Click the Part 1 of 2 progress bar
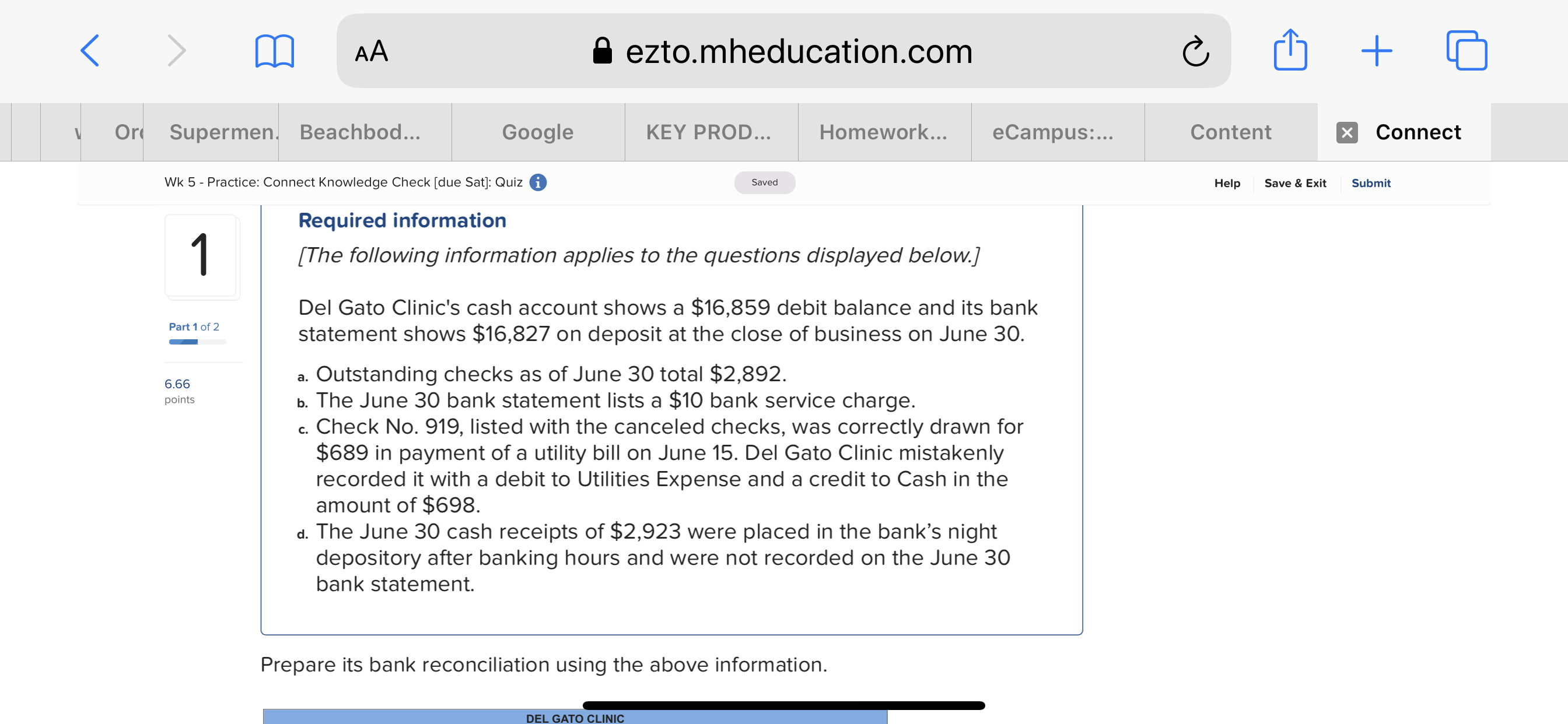 [x=197, y=342]
